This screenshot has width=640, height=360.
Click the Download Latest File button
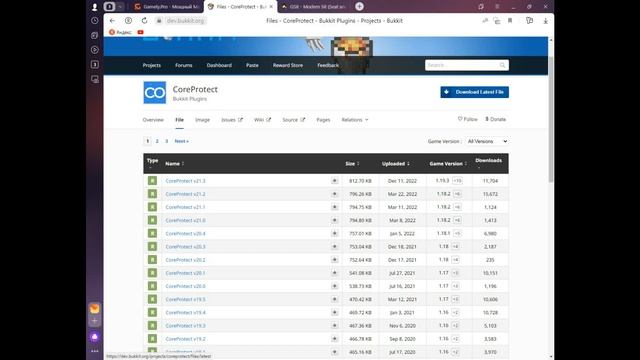click(474, 92)
